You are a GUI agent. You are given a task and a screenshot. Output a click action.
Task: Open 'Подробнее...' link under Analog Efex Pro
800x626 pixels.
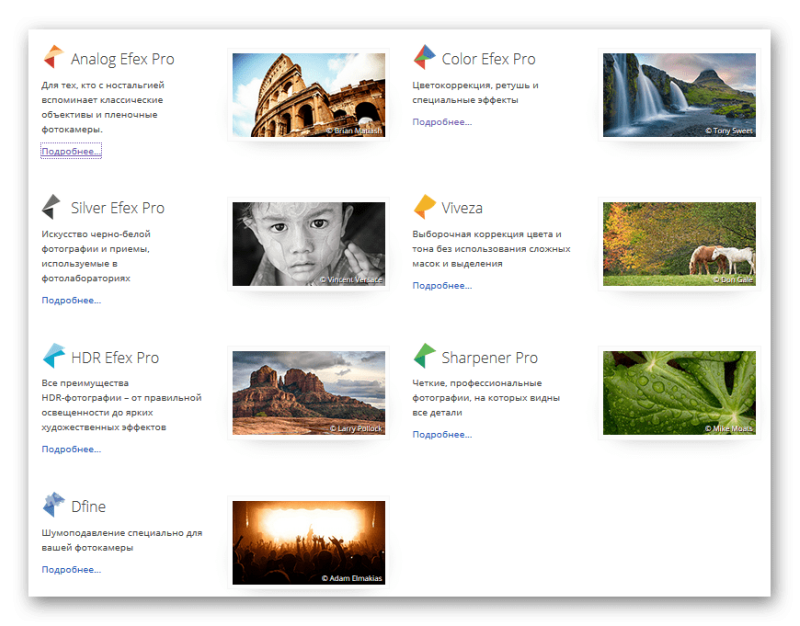(x=71, y=152)
